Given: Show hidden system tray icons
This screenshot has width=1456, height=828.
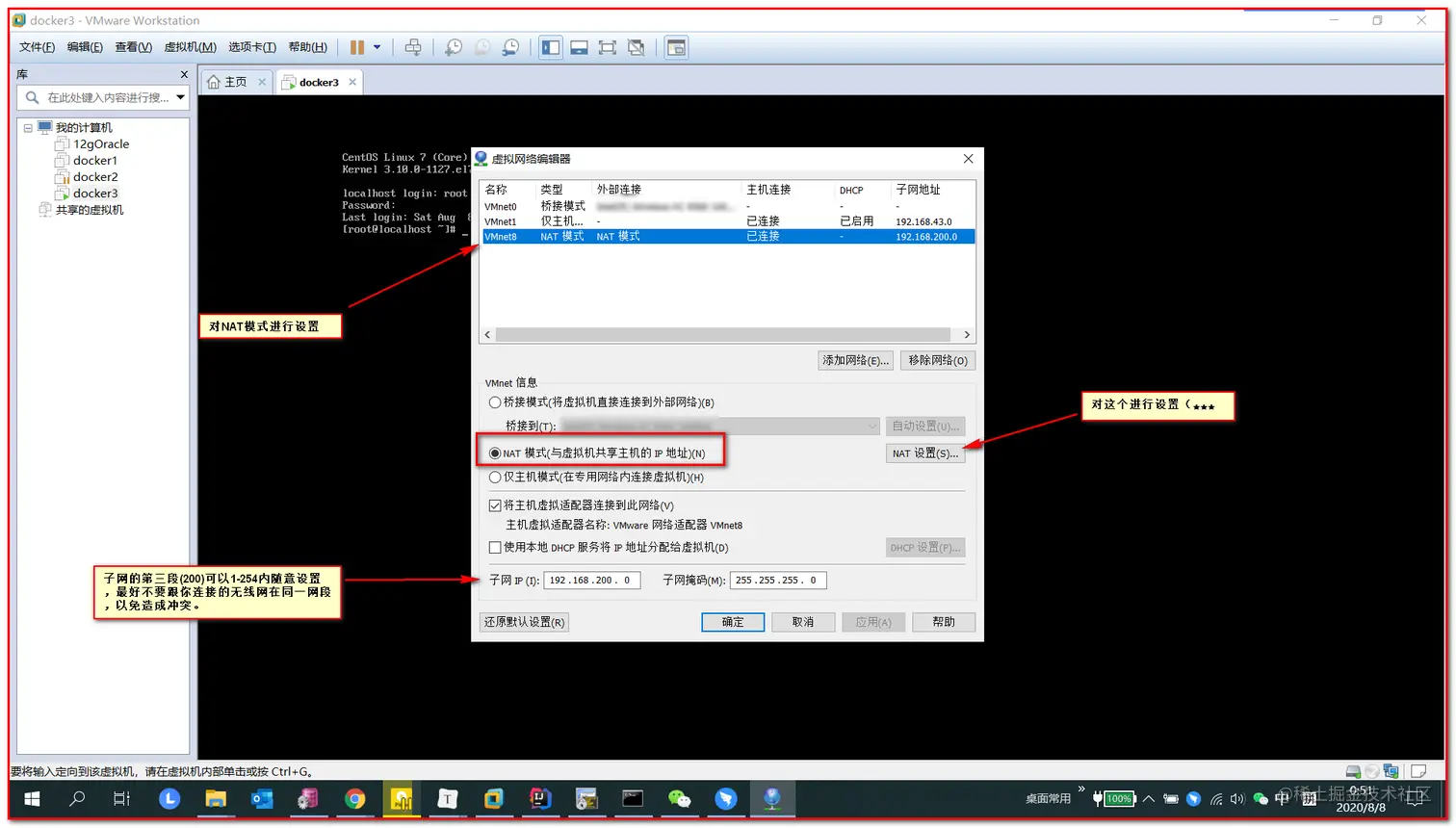Looking at the screenshot, I should click(1149, 799).
